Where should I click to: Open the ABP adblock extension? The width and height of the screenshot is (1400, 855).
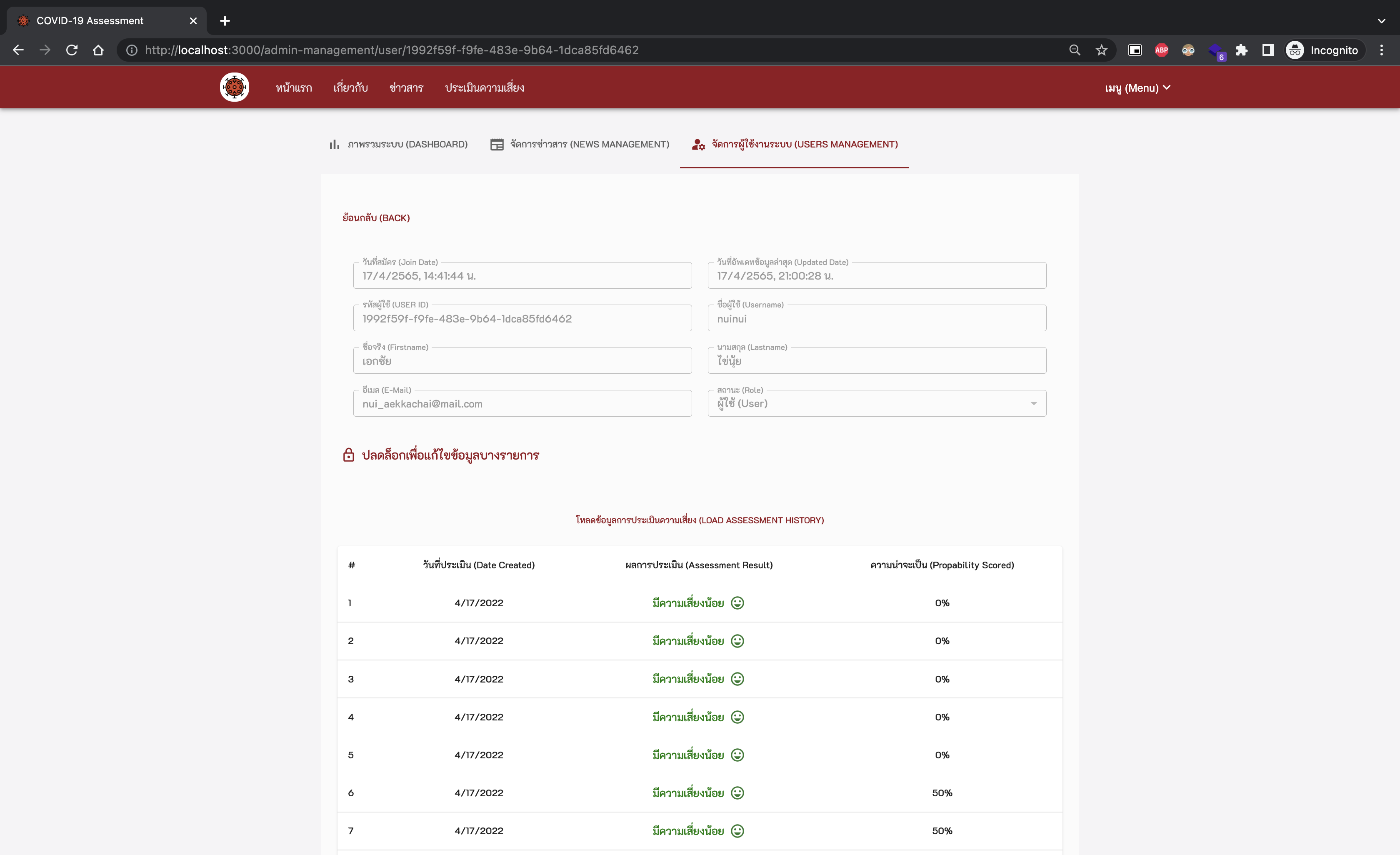pos(1161,50)
